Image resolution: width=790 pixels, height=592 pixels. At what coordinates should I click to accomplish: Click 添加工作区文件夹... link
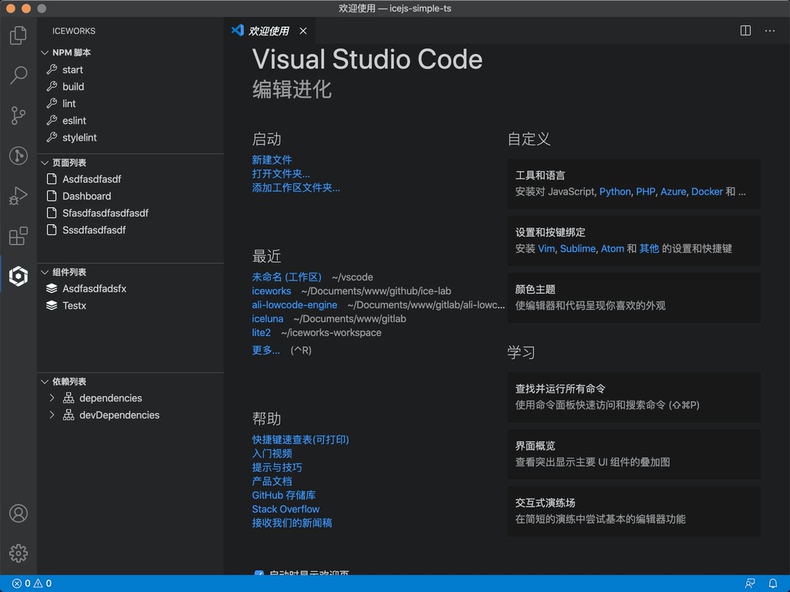point(296,188)
